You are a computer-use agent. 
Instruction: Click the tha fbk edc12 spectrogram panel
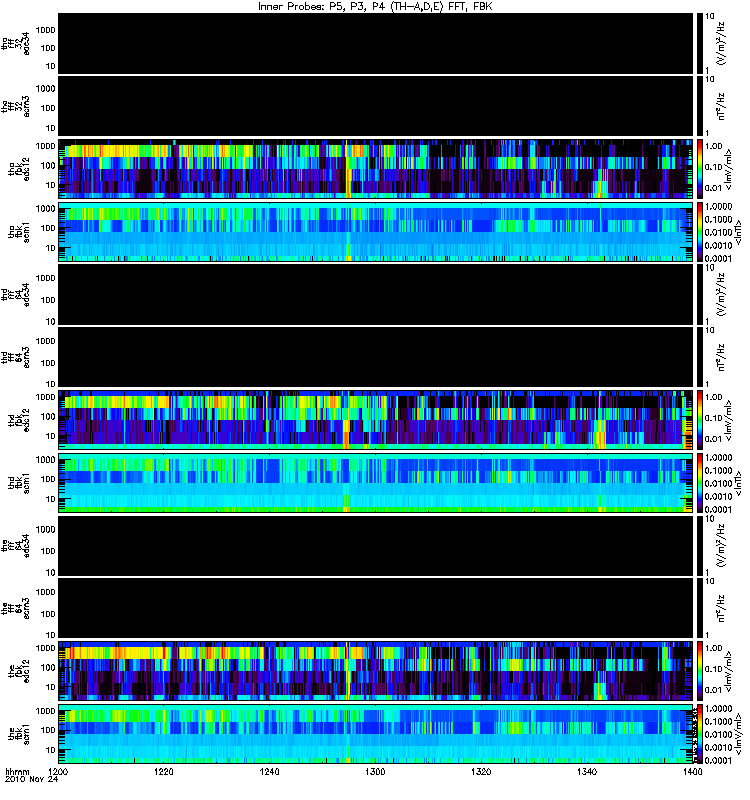coord(376,169)
